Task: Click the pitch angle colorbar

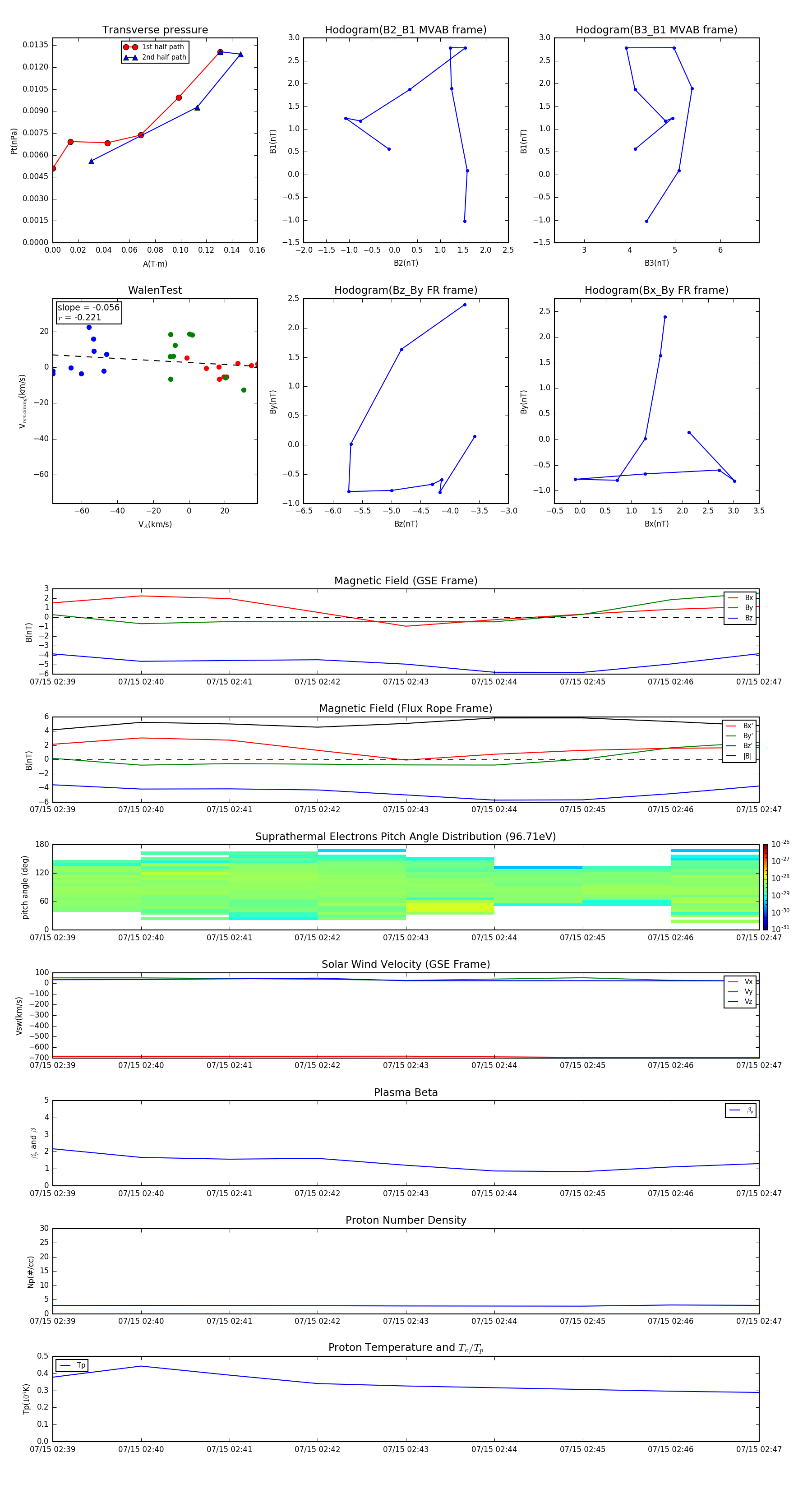Action: coord(765,887)
